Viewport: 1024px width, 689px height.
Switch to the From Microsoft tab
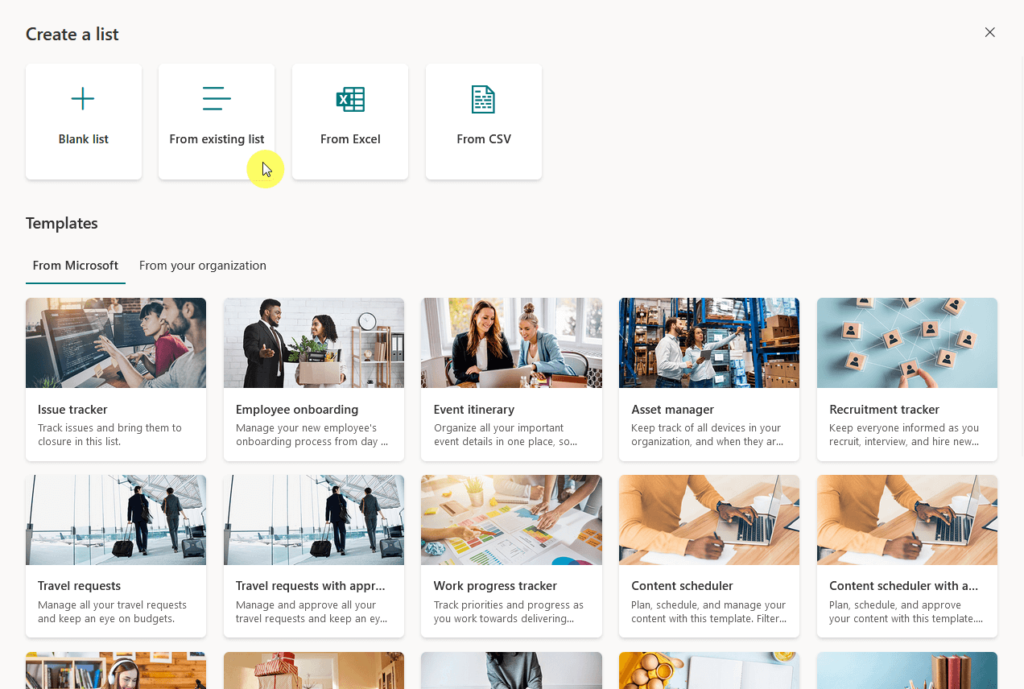pos(75,266)
